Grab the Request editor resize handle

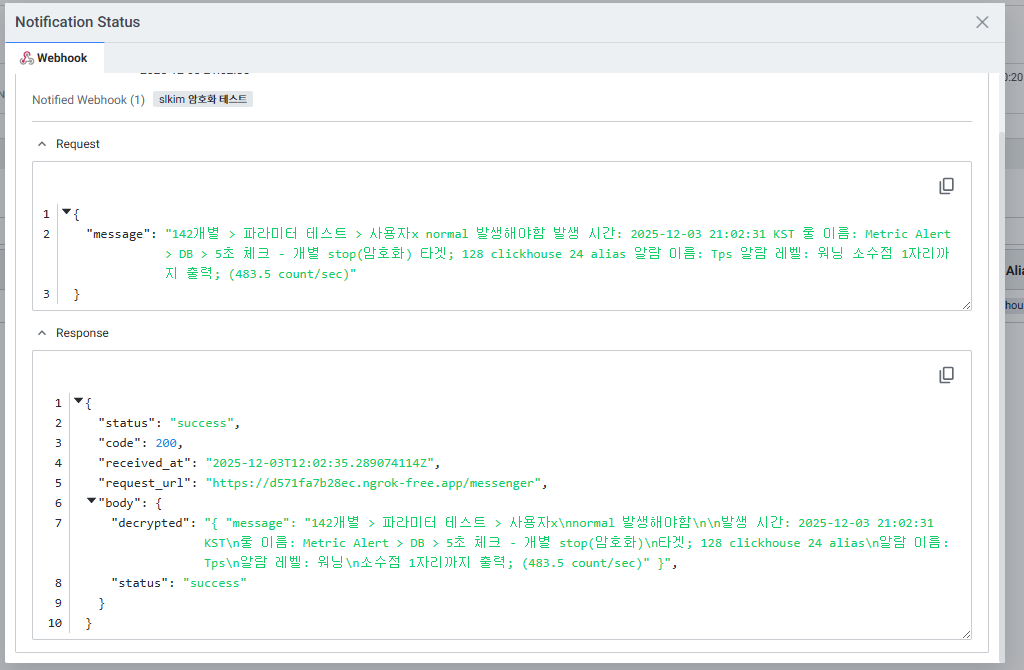pos(965,304)
